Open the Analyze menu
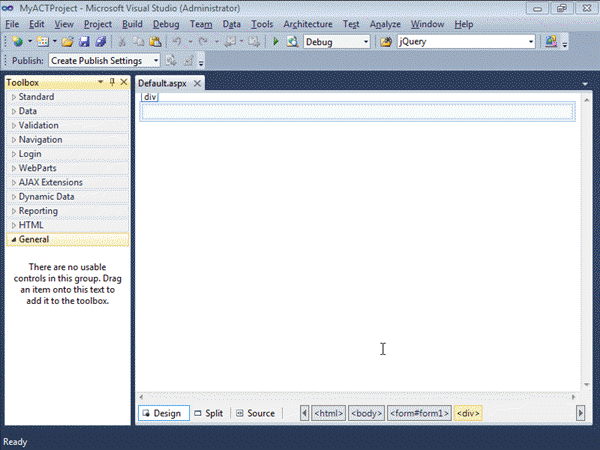This screenshot has width=600, height=450. pyautogui.click(x=385, y=24)
